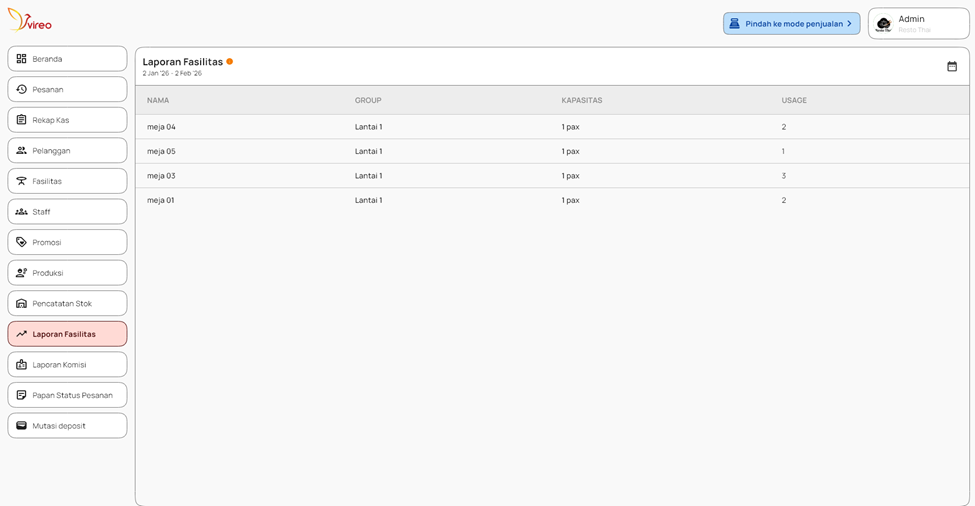
Task: Click the Promosi tag icon
Action: tap(21, 242)
